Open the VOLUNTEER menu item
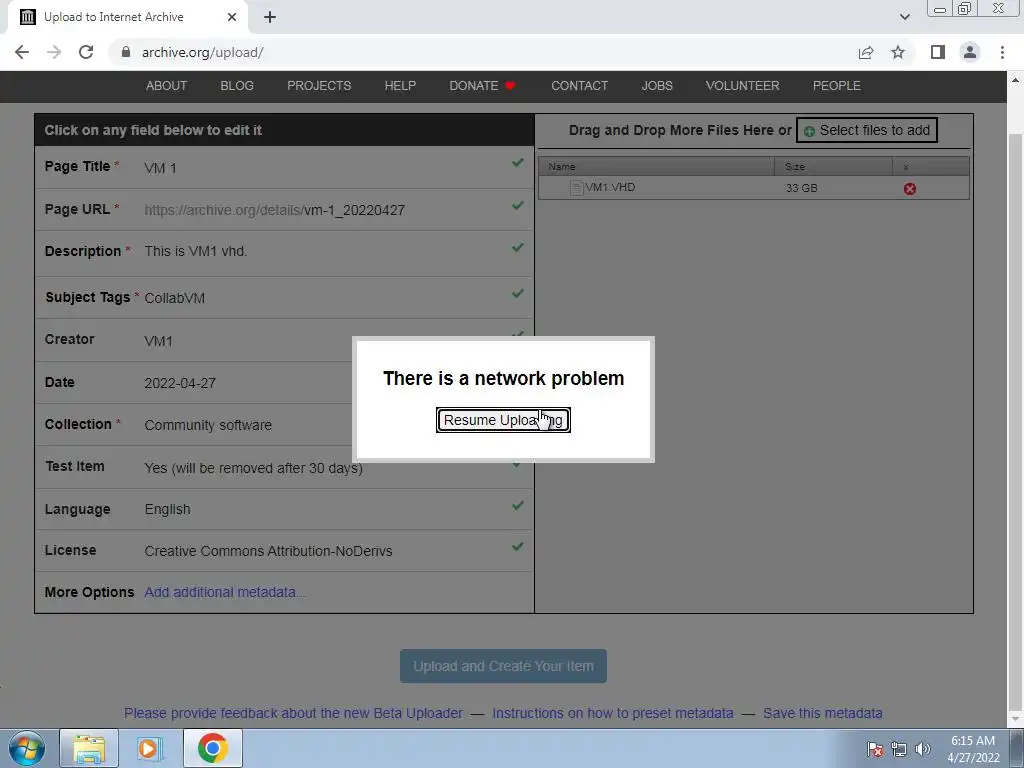The height and width of the screenshot is (768, 1024). tap(742, 86)
